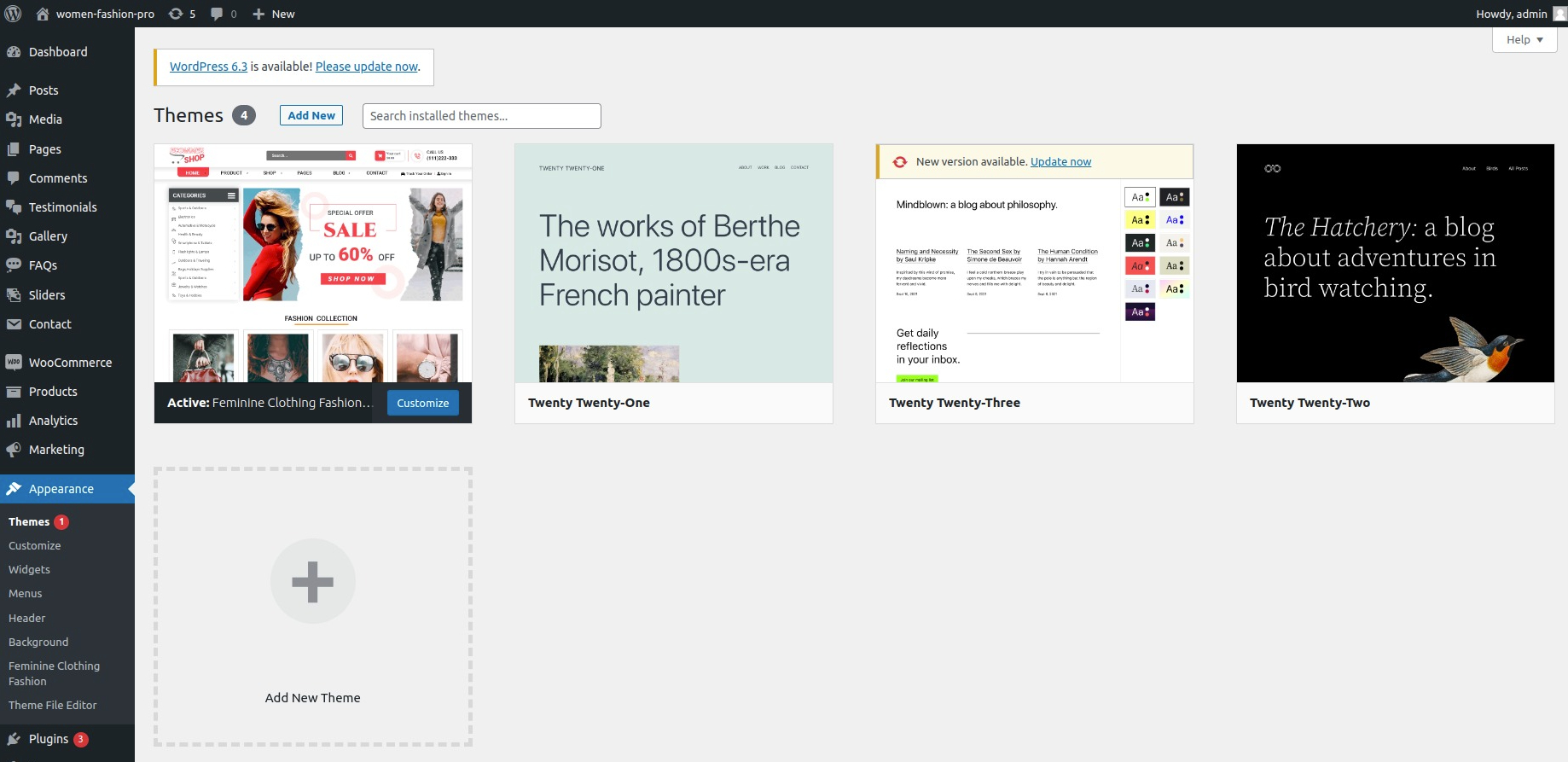Click the Contact envelope icon
1568x762 pixels.
click(x=14, y=324)
